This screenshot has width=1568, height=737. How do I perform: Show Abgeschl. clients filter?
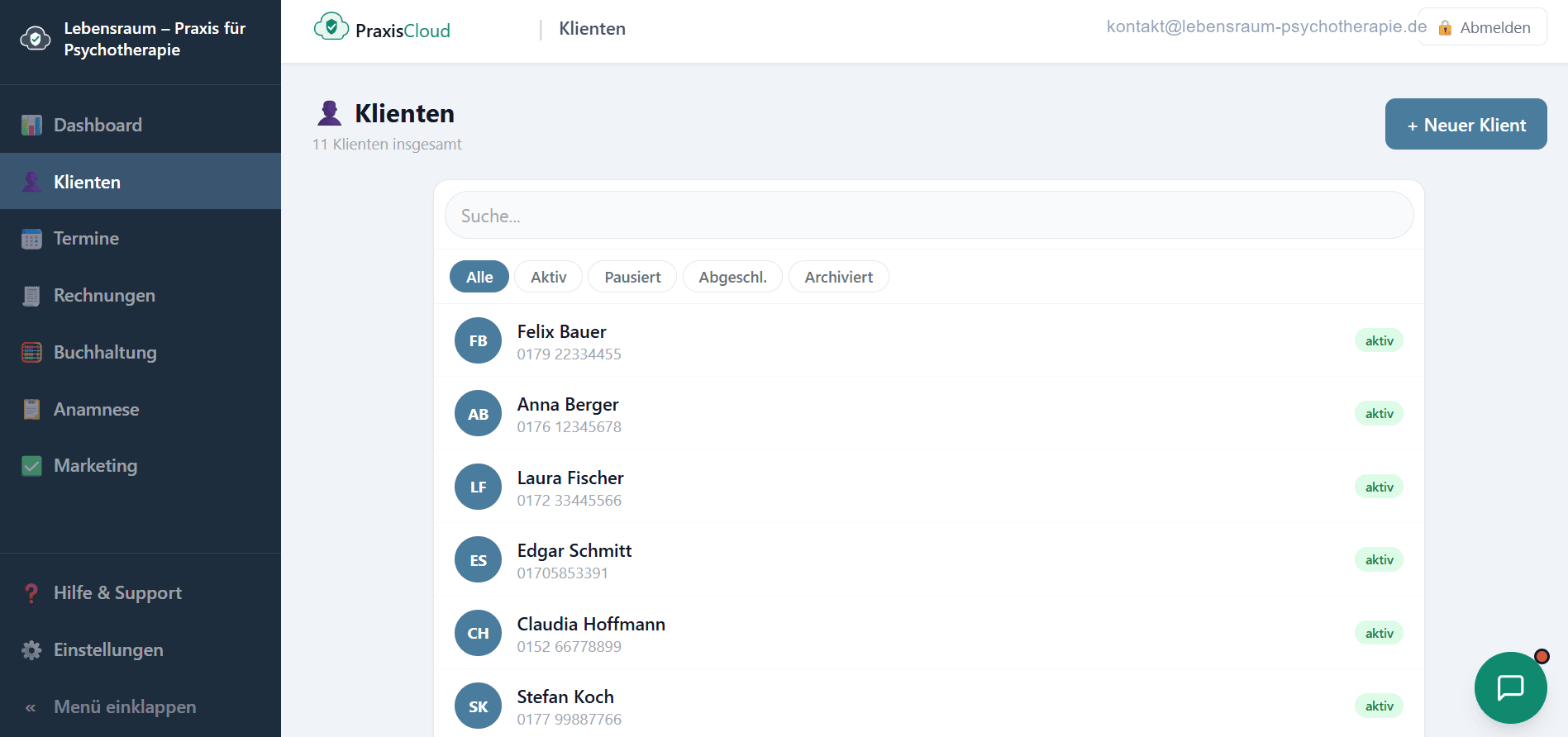click(732, 277)
